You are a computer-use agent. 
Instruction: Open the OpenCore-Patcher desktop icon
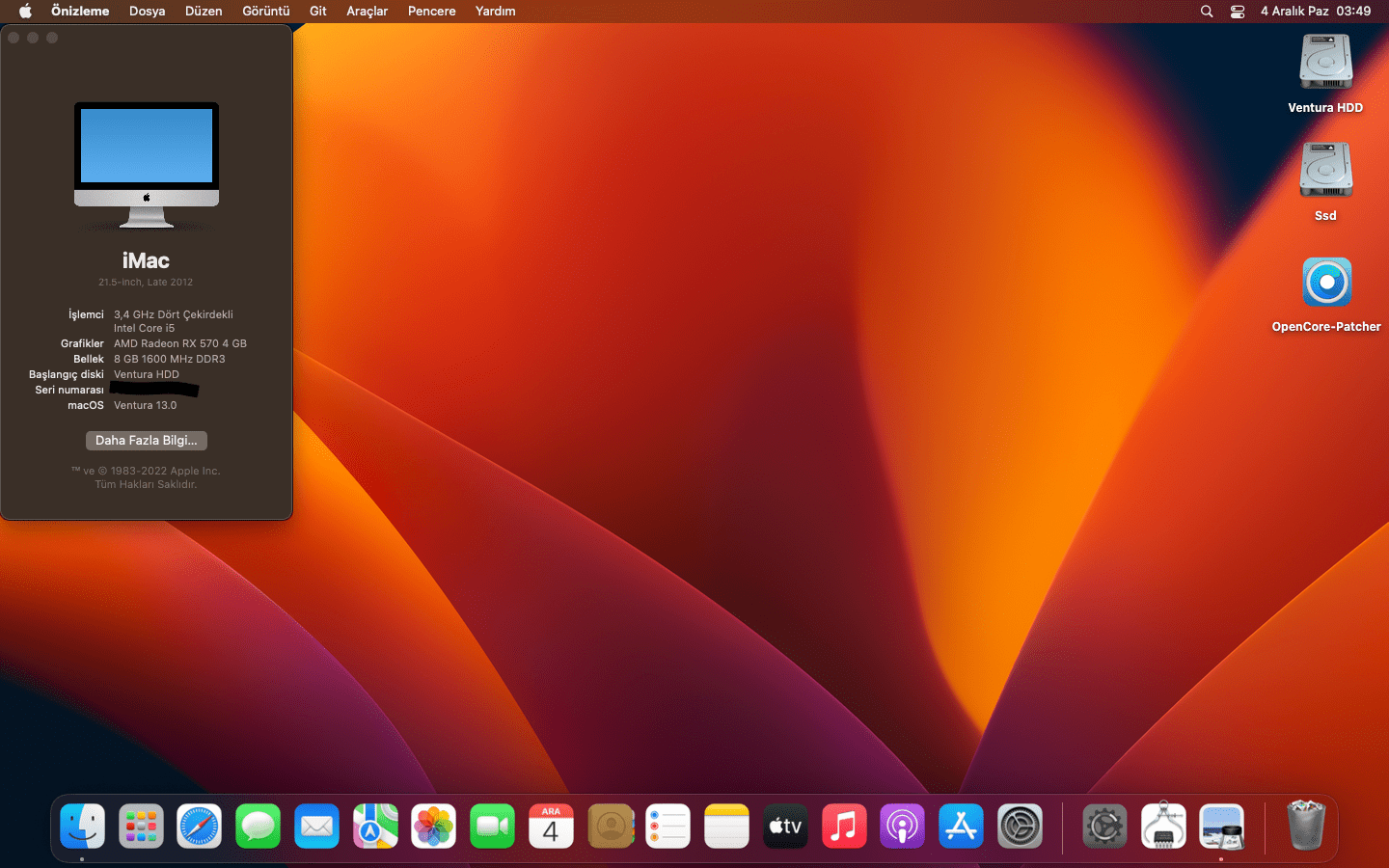[1326, 283]
